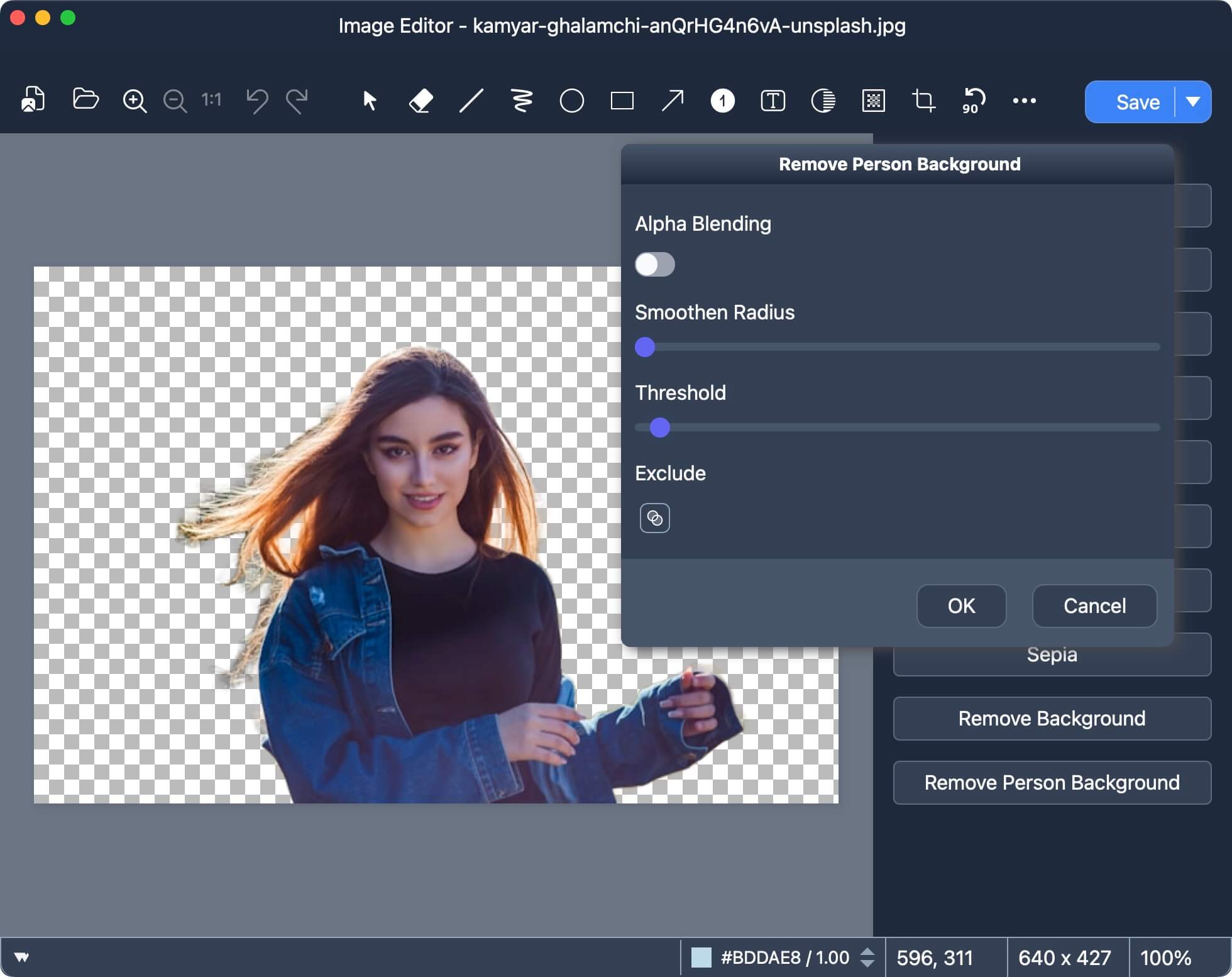Viewport: 1232px width, 977px height.
Task: Toggle the zoom in magnifier
Action: (x=135, y=101)
